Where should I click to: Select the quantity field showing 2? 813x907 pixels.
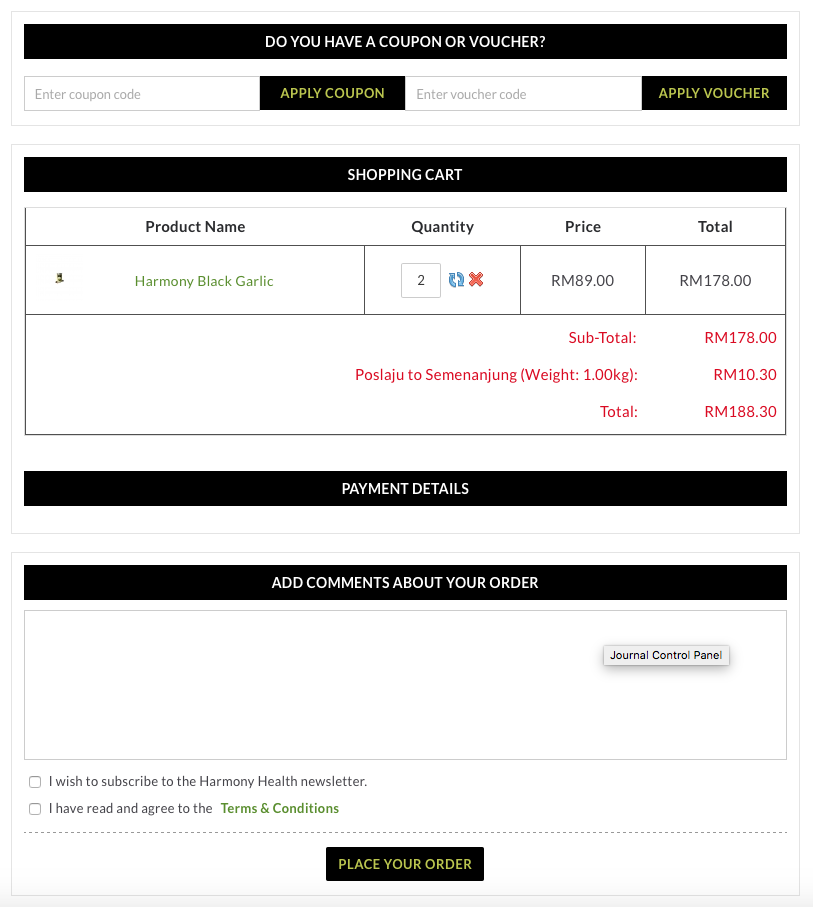click(x=421, y=280)
